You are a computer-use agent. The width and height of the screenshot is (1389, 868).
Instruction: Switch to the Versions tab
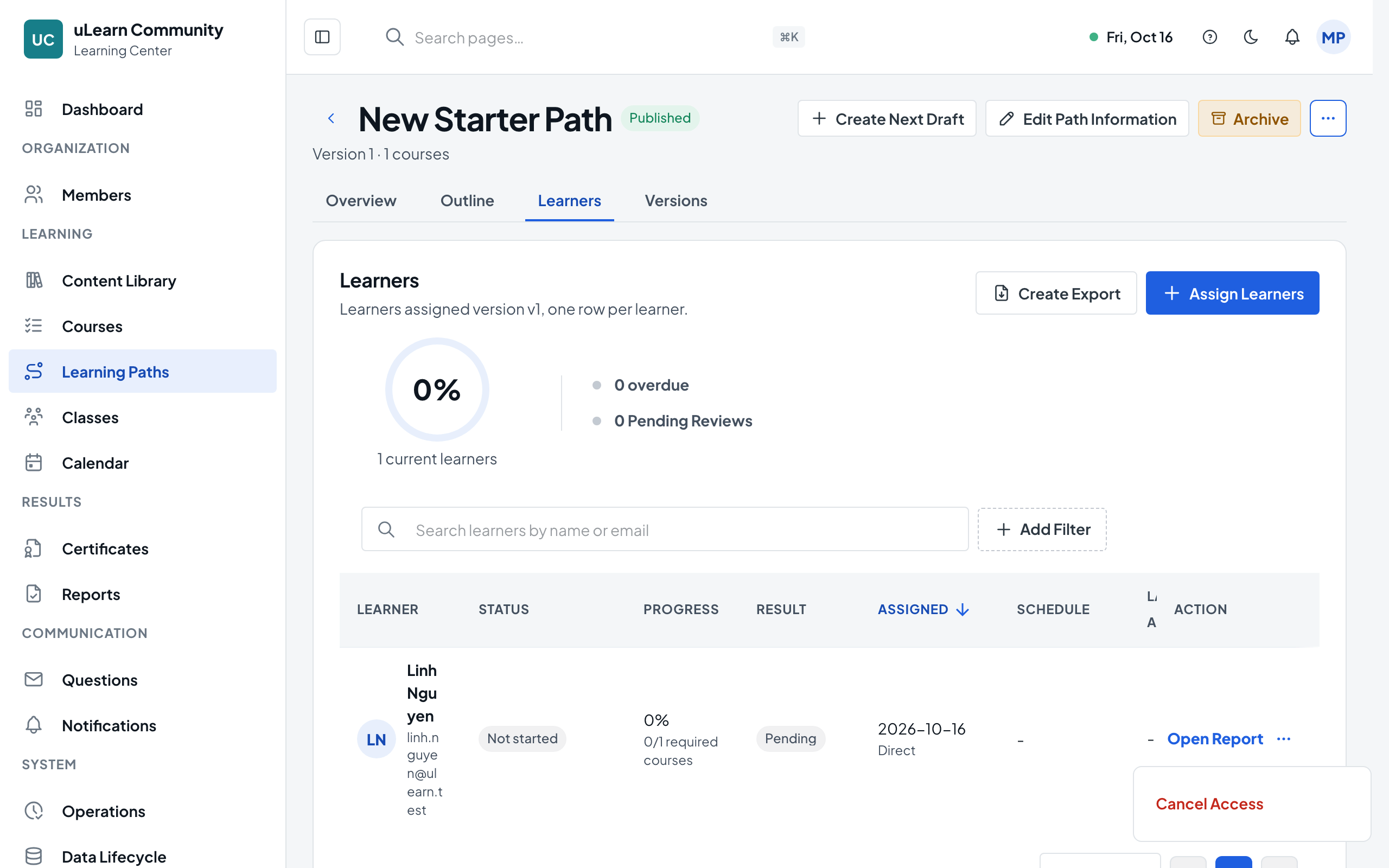click(676, 200)
